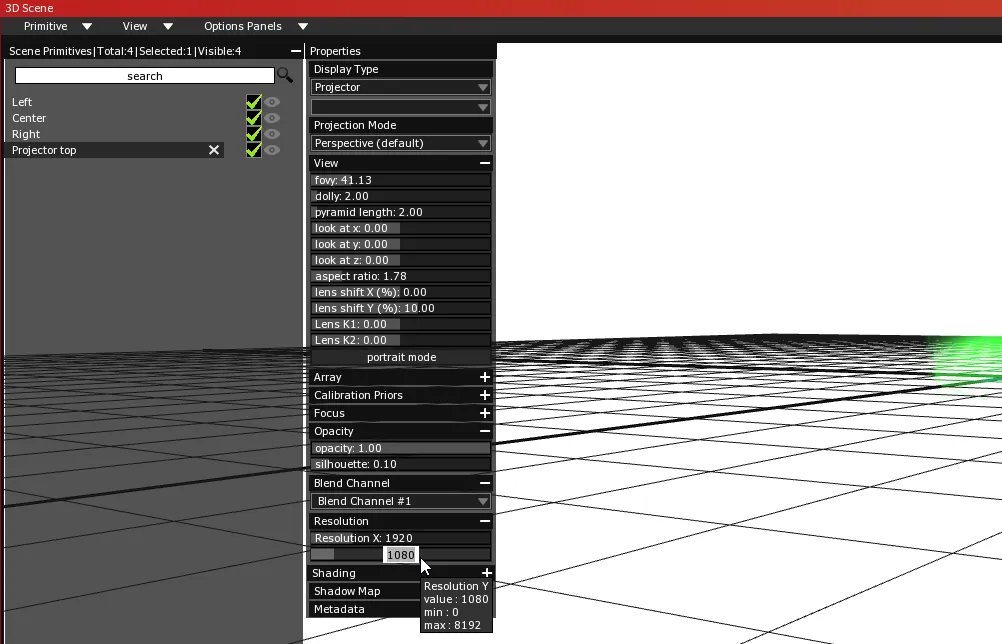Expand the Array section
This screenshot has height=644, width=1002.
coord(485,377)
